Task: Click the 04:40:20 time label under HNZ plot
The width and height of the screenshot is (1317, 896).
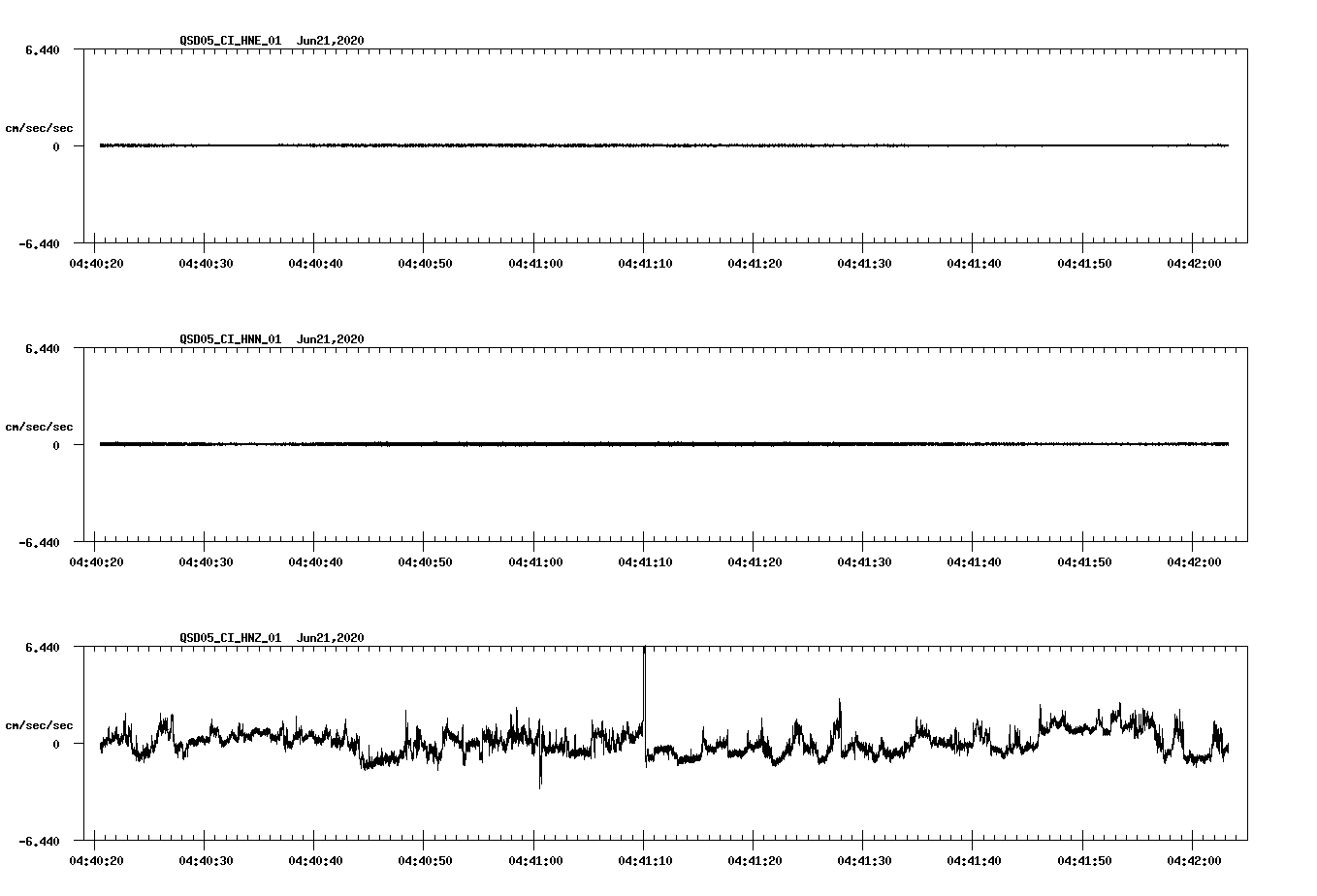Action: click(x=94, y=861)
